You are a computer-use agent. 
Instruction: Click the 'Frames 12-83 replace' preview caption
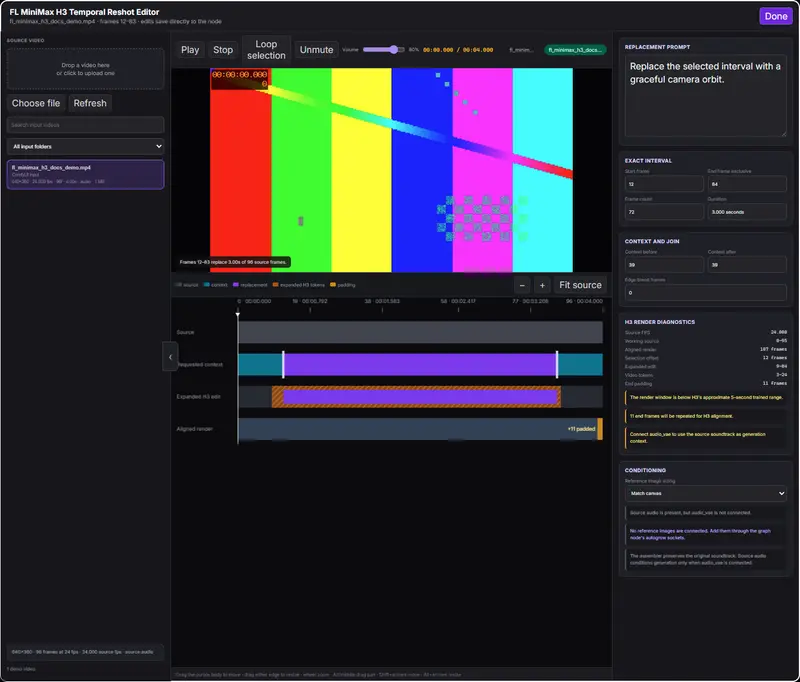233,262
